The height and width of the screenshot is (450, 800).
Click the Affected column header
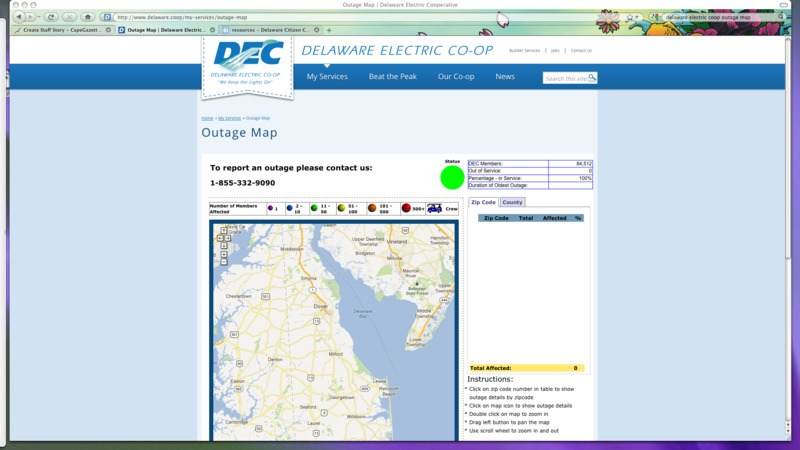555,218
